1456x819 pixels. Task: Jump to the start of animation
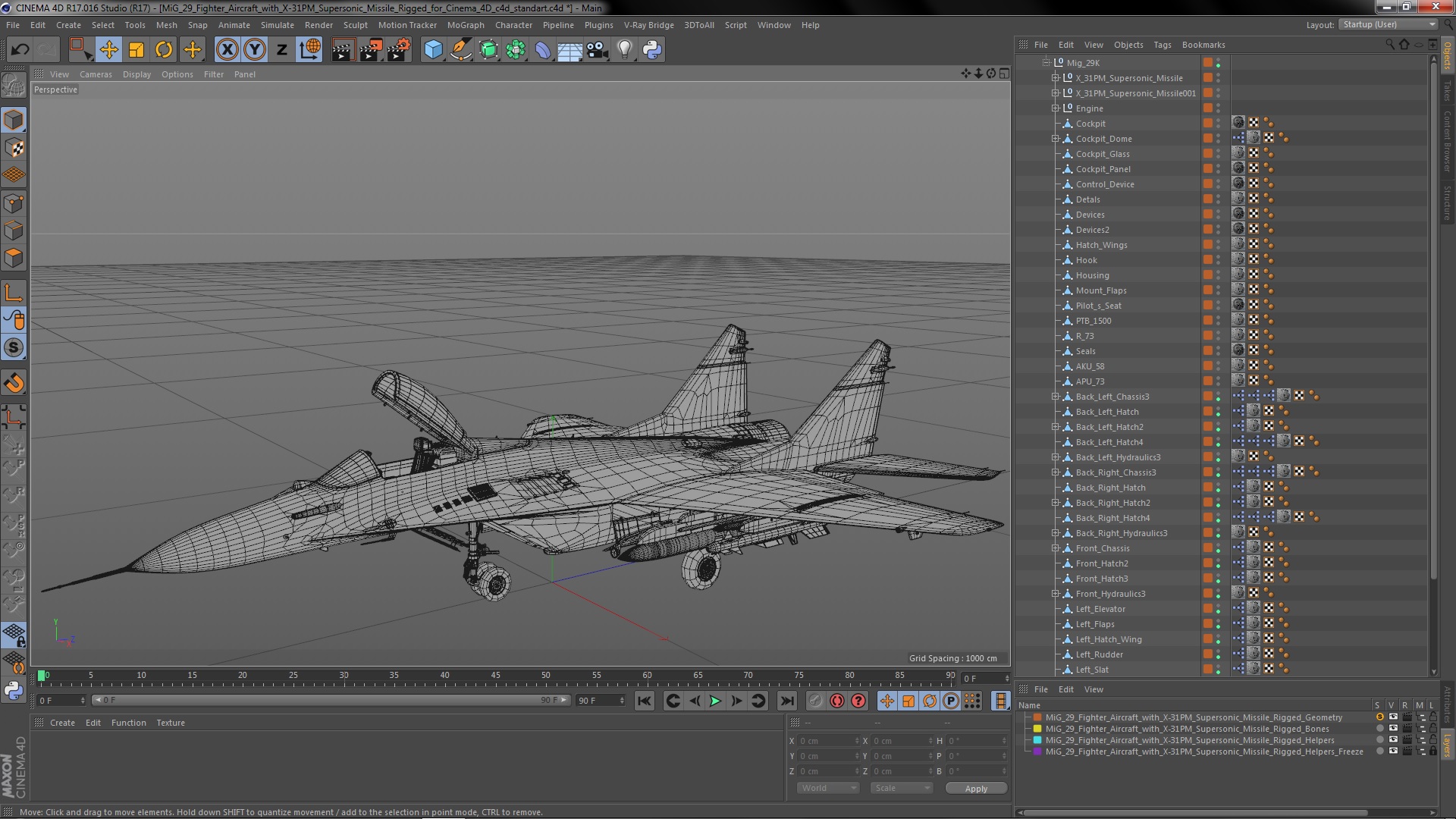tap(645, 701)
